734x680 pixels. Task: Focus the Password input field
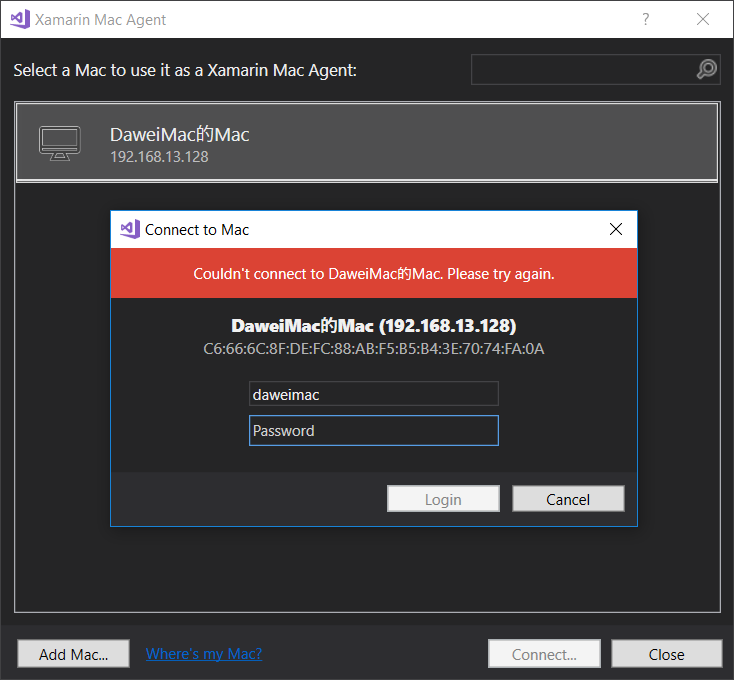[x=374, y=431]
